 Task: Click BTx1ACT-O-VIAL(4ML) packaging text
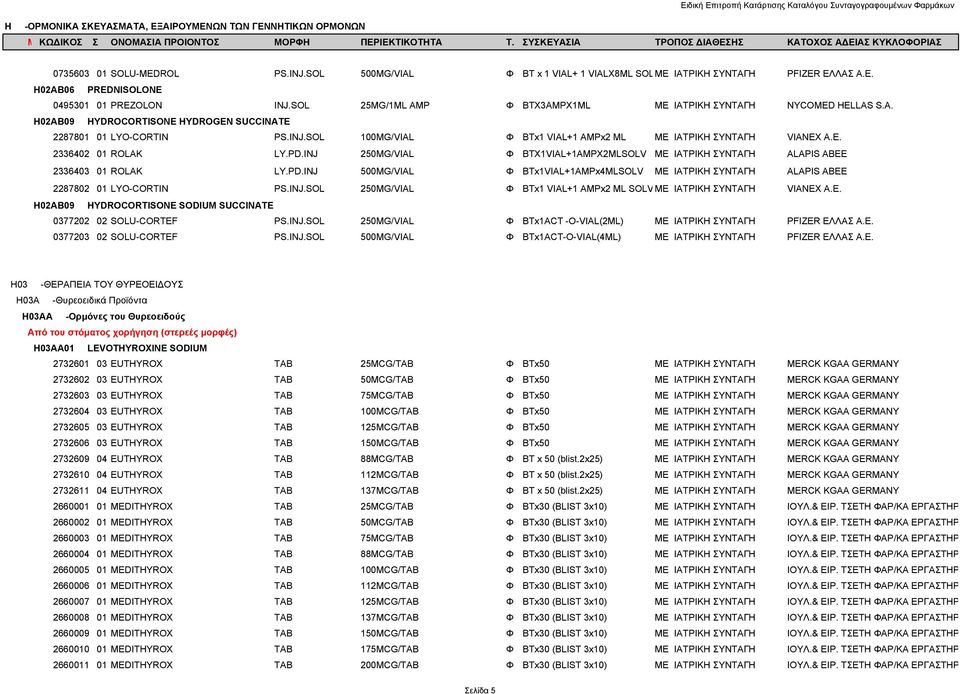(571, 237)
